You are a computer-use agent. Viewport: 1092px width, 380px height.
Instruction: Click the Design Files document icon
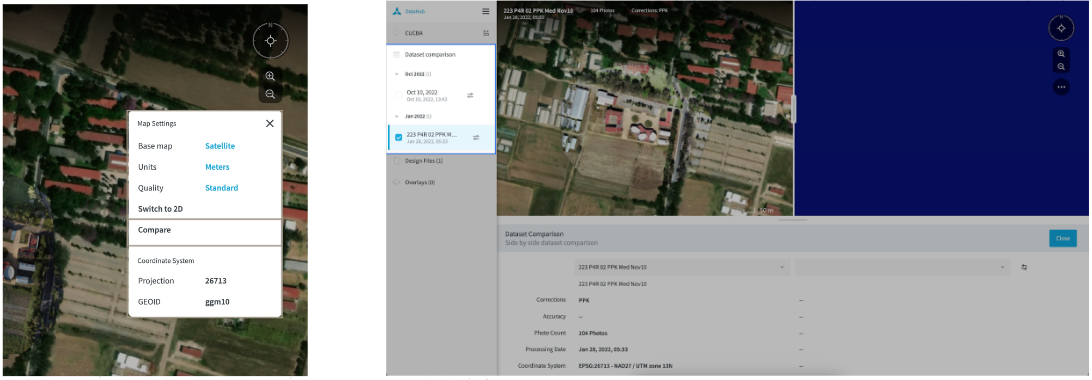click(x=396, y=161)
